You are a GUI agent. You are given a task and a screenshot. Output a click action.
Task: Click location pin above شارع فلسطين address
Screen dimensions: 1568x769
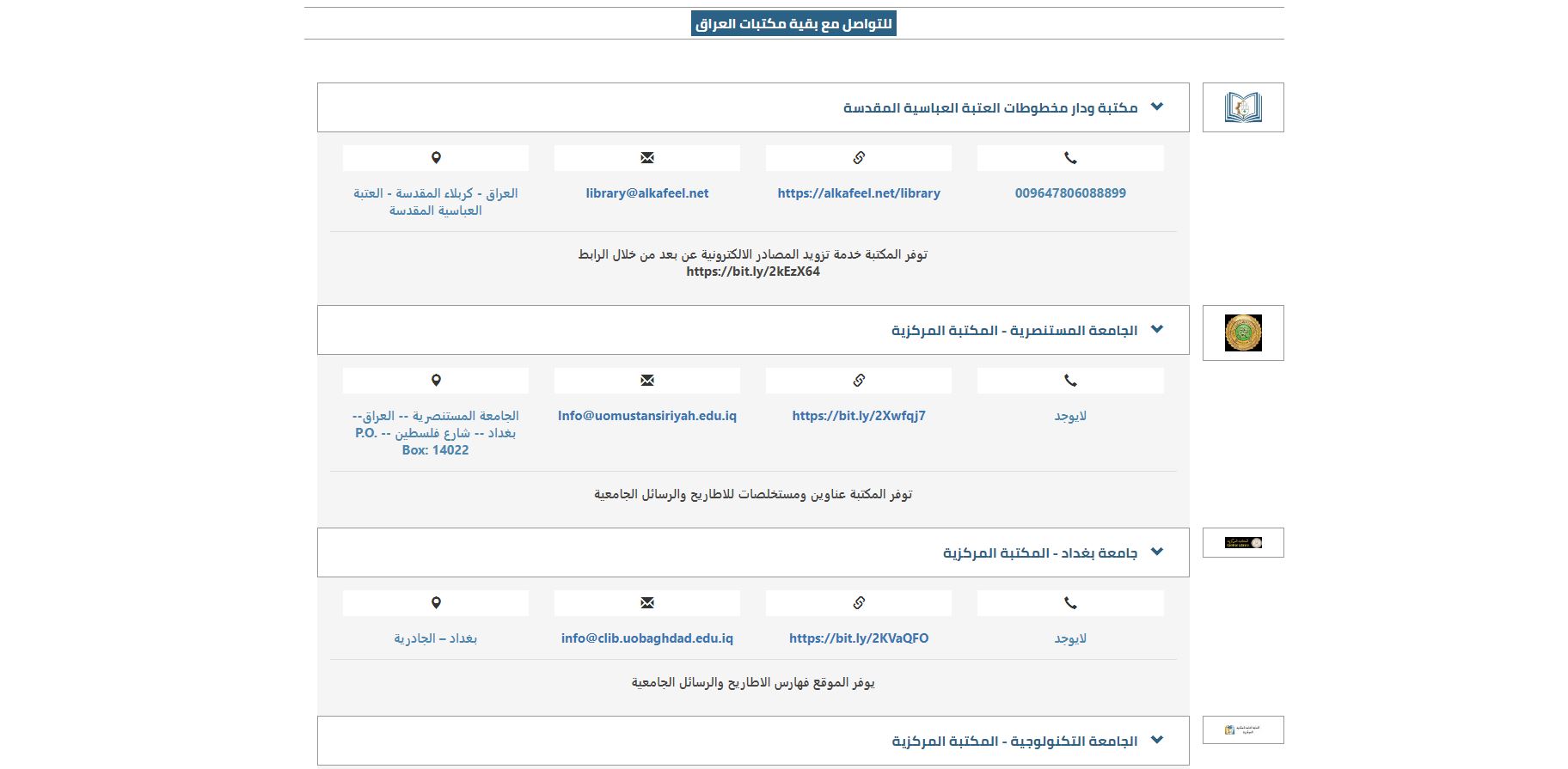[436, 380]
